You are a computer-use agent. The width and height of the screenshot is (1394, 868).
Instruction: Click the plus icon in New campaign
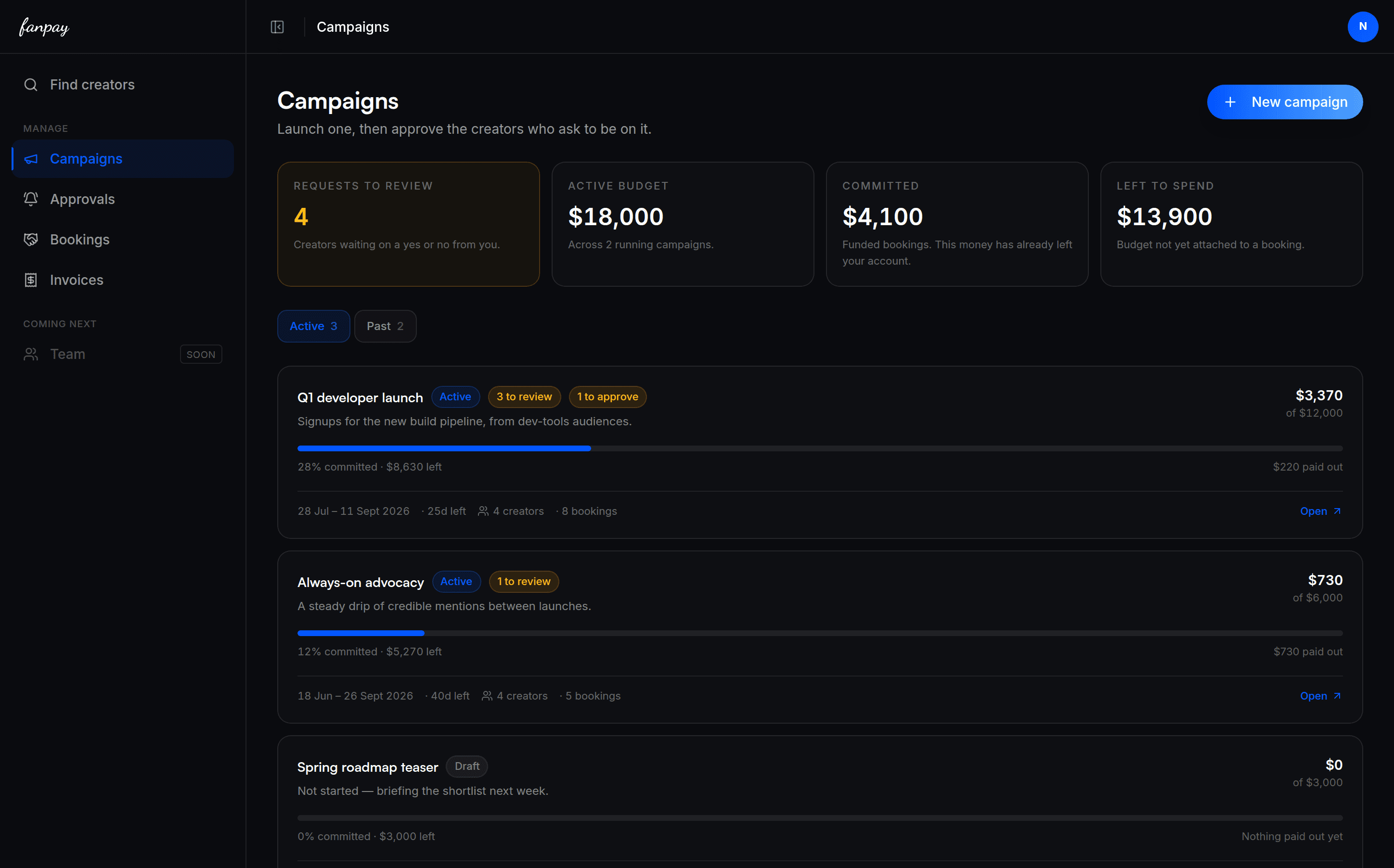(x=1230, y=102)
